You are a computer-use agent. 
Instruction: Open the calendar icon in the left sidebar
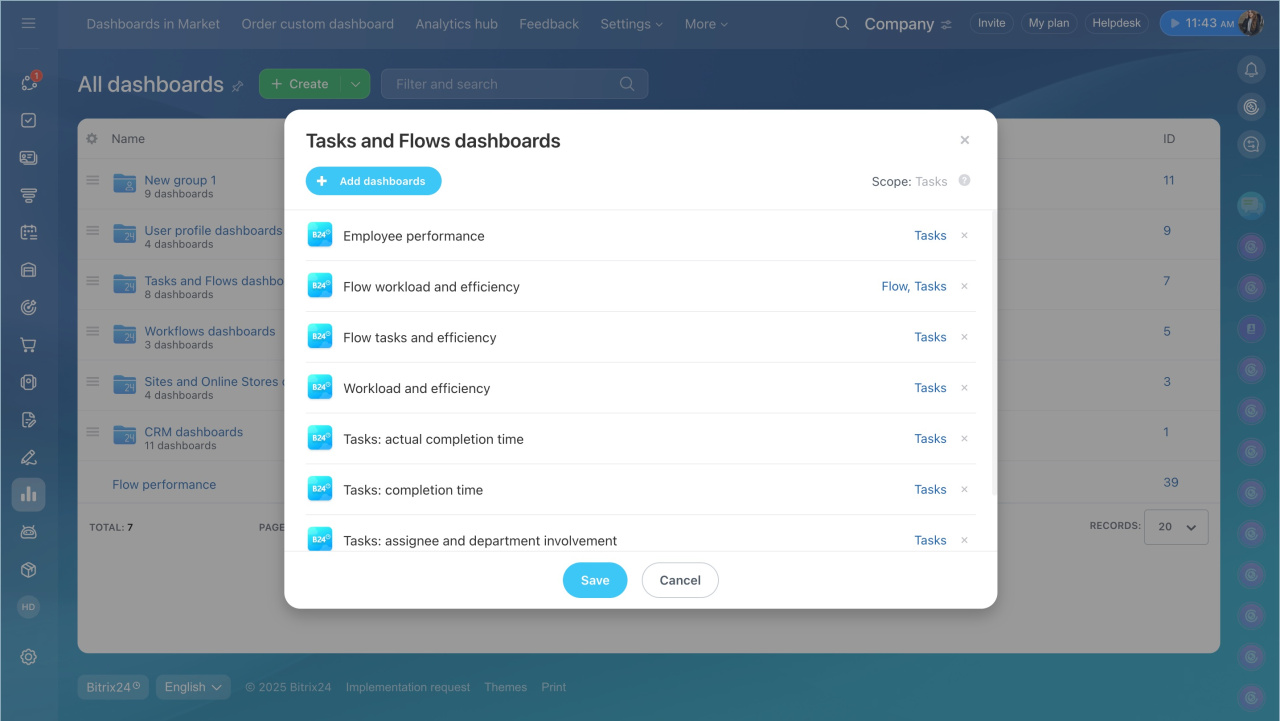[28, 232]
